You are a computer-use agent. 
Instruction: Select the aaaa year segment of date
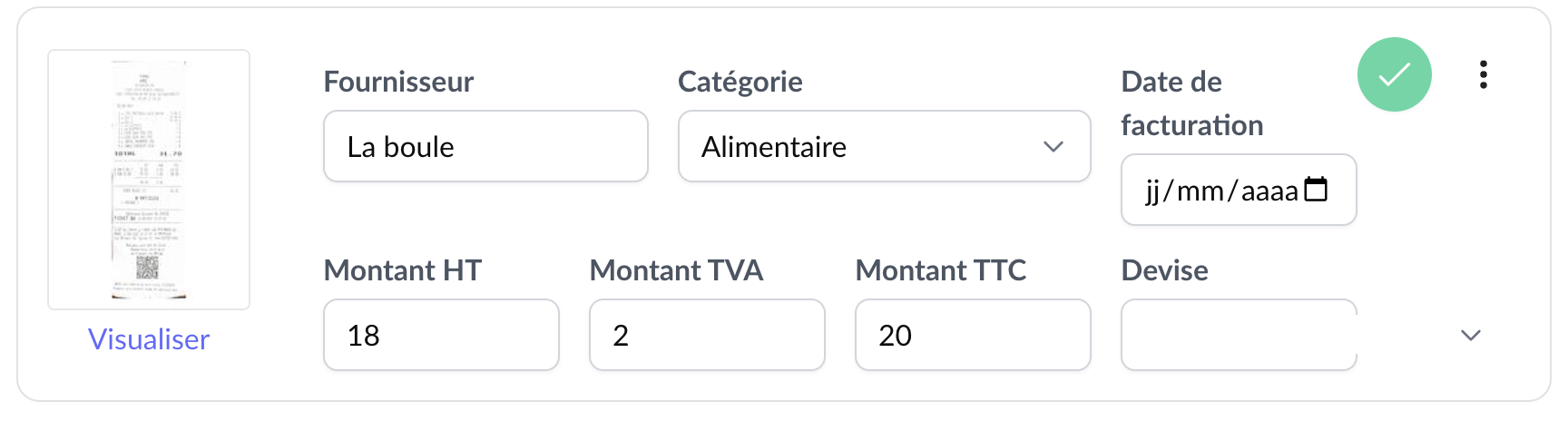tap(1269, 191)
